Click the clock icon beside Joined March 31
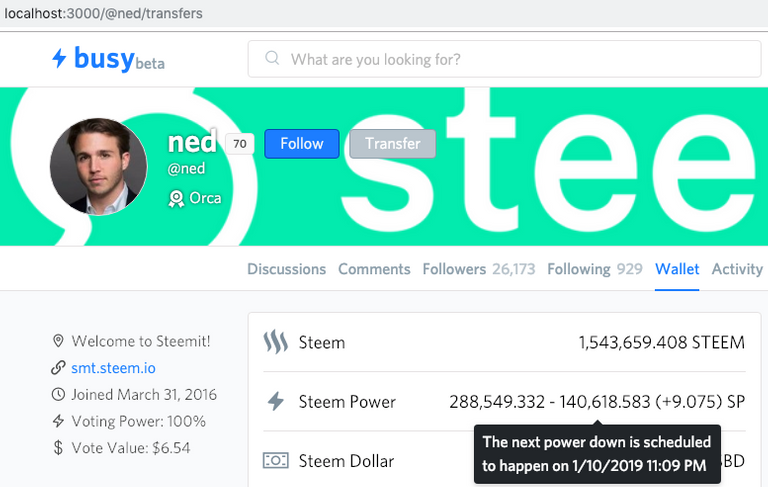Viewport: 768px width, 487px height. 58,394
